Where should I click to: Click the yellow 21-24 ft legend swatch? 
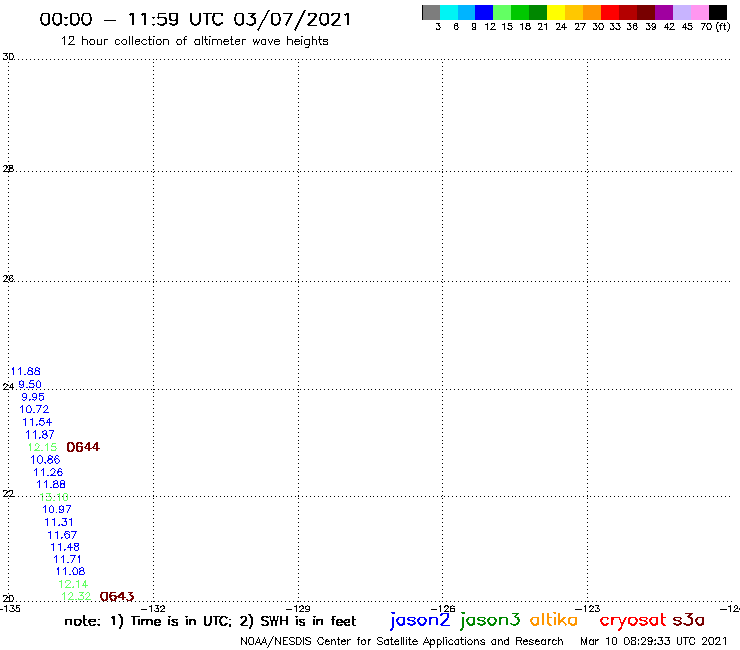(x=556, y=12)
